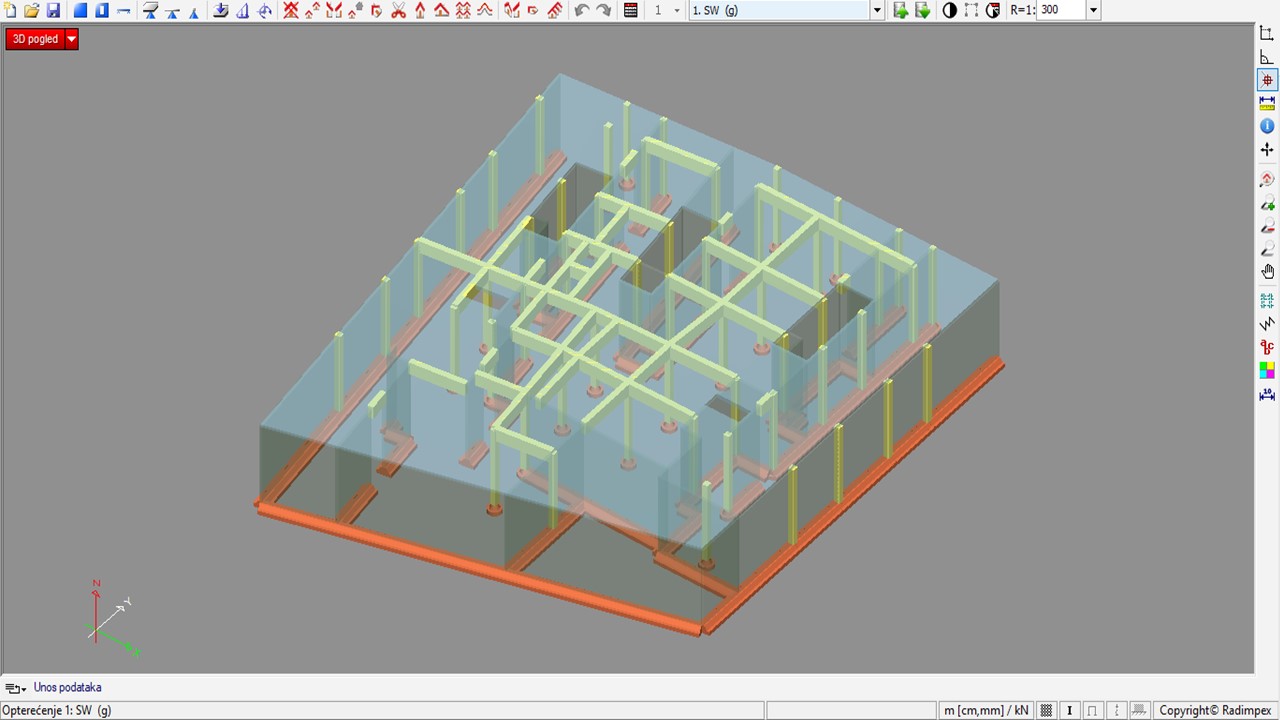Open the color palette icon in right toolbar

coord(1267,370)
